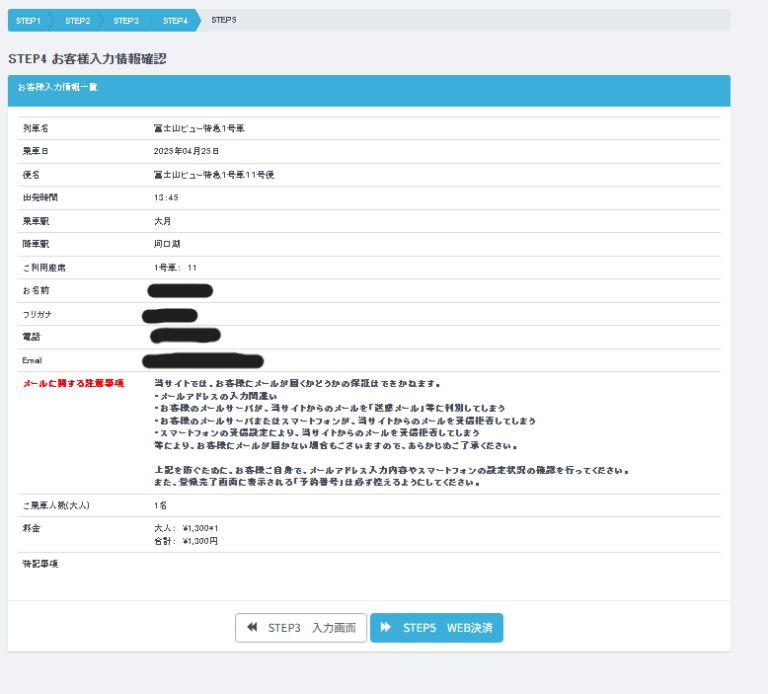The width and height of the screenshot is (768, 694).
Task: Click the double-right arrow icon on STEP5 button
Action: 386,628
